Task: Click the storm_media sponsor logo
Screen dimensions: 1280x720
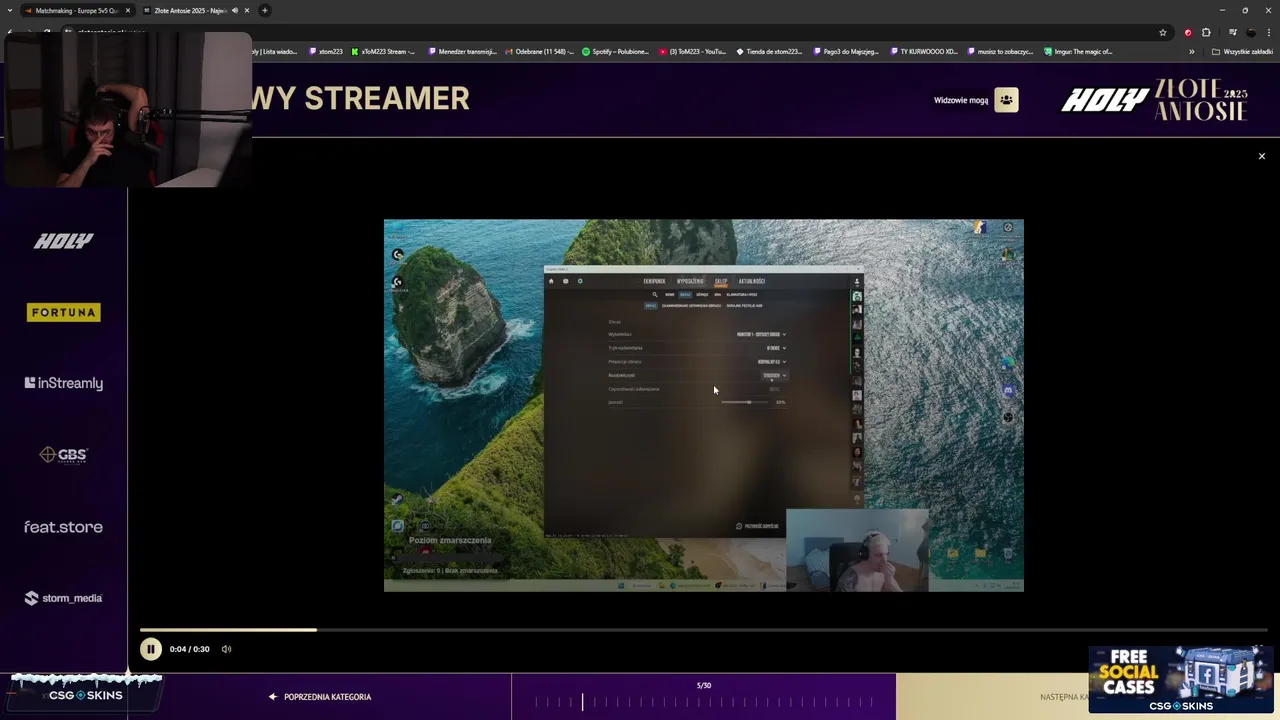Action: click(63, 598)
